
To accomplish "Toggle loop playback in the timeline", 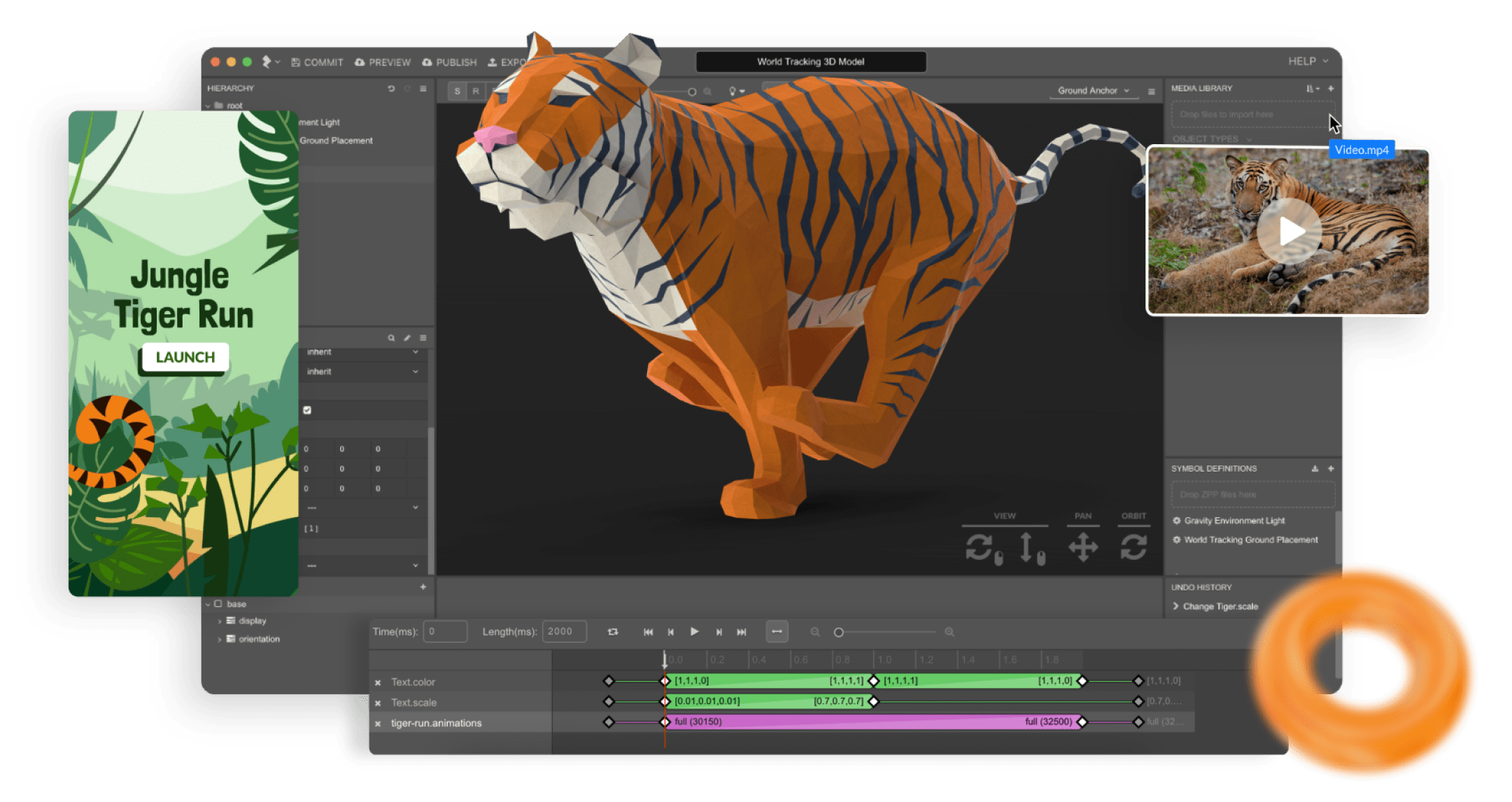I will 614,632.
